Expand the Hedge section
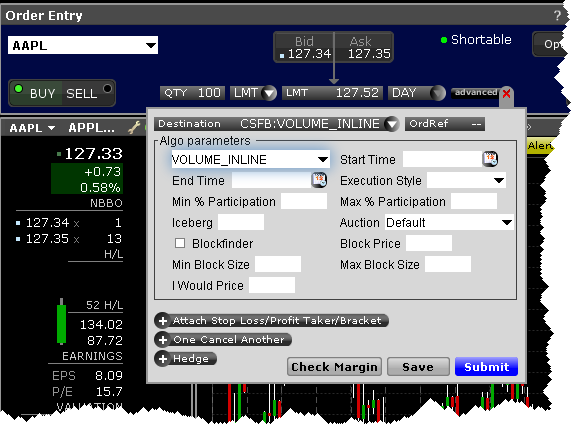 pos(185,359)
